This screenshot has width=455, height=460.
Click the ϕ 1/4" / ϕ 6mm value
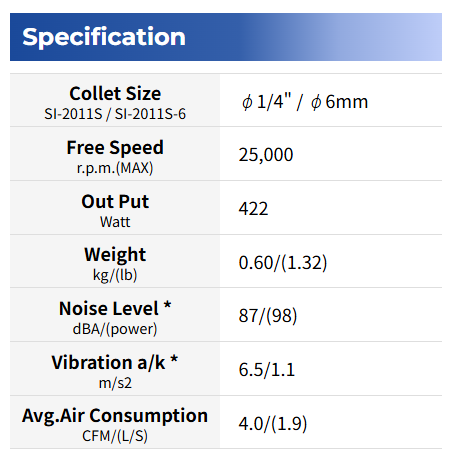pyautogui.click(x=305, y=101)
